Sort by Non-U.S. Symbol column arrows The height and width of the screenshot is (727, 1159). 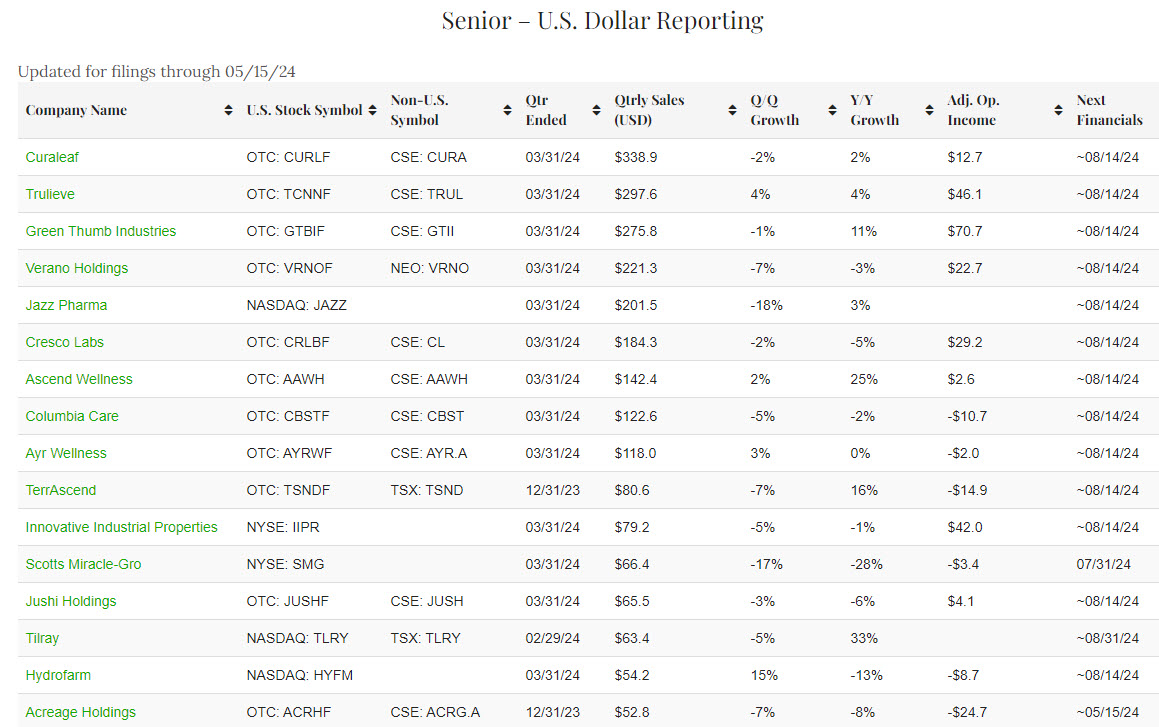507,111
